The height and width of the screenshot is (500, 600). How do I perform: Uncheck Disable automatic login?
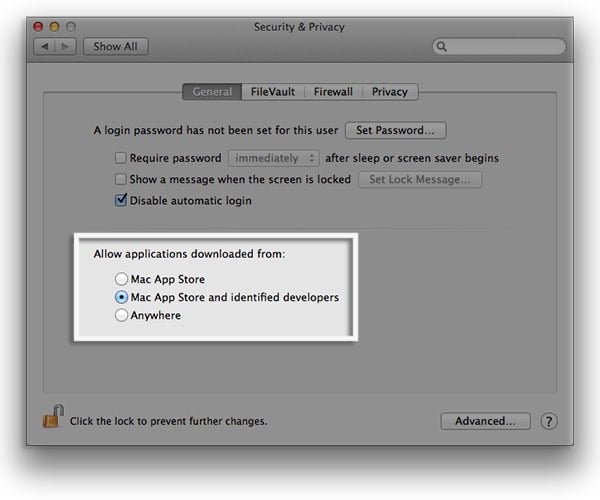pyautogui.click(x=121, y=200)
